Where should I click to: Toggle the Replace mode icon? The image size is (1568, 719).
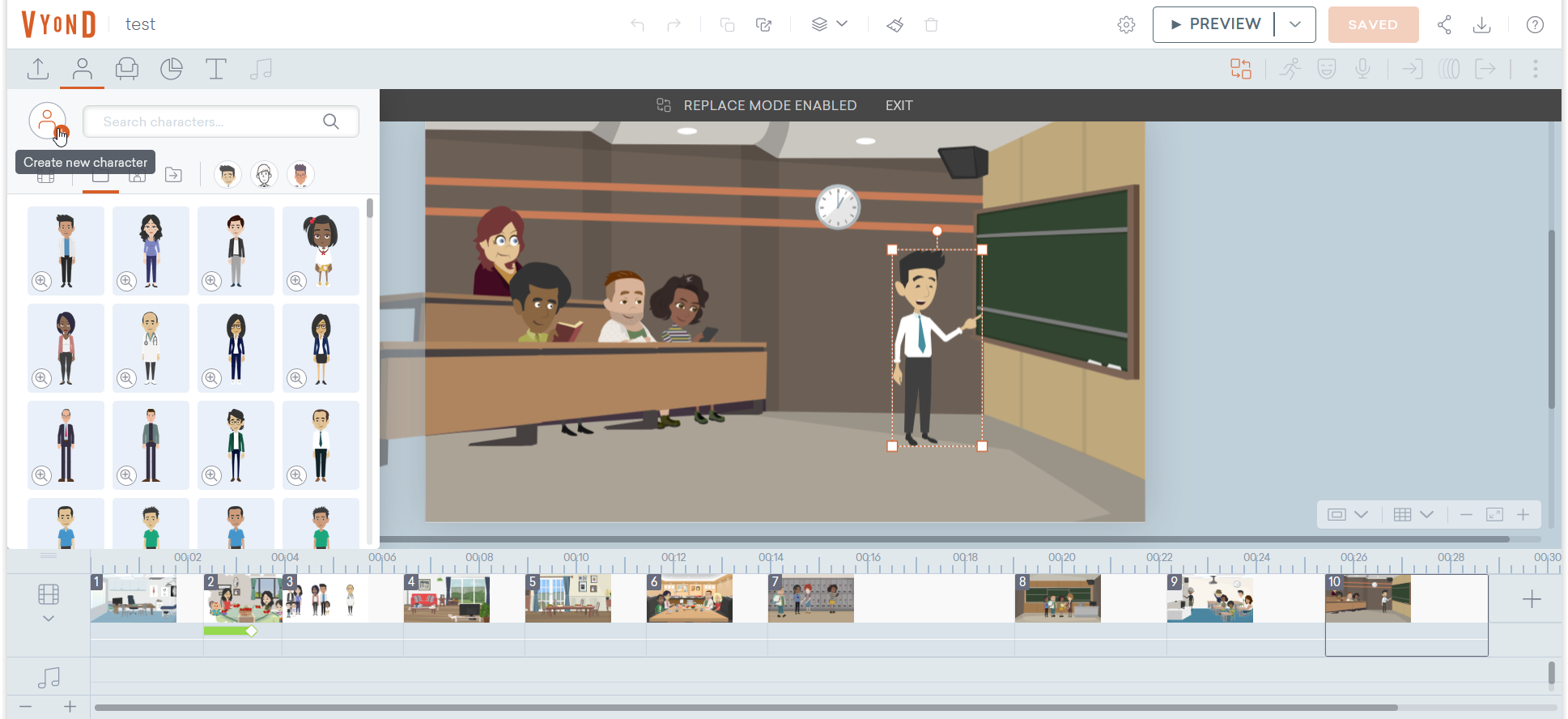tap(1241, 69)
